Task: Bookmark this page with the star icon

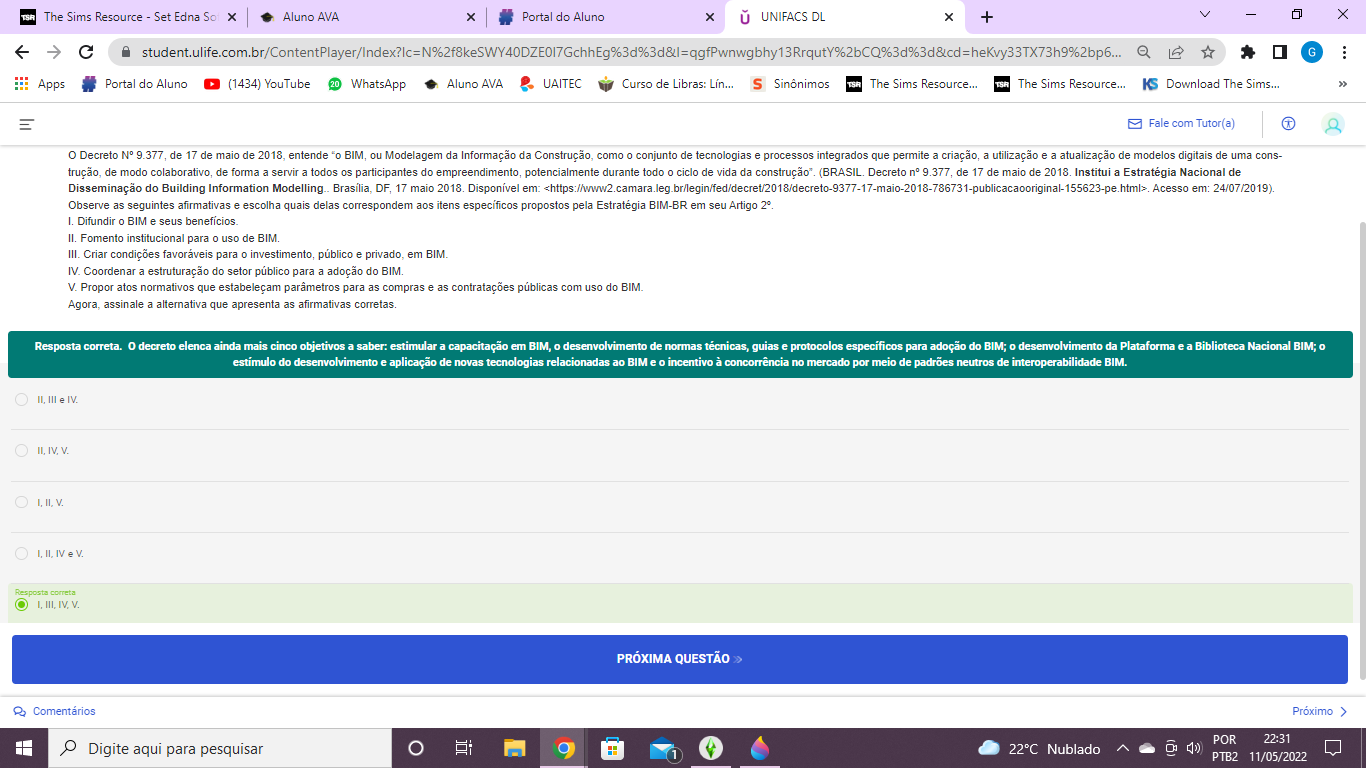Action: (x=1208, y=52)
